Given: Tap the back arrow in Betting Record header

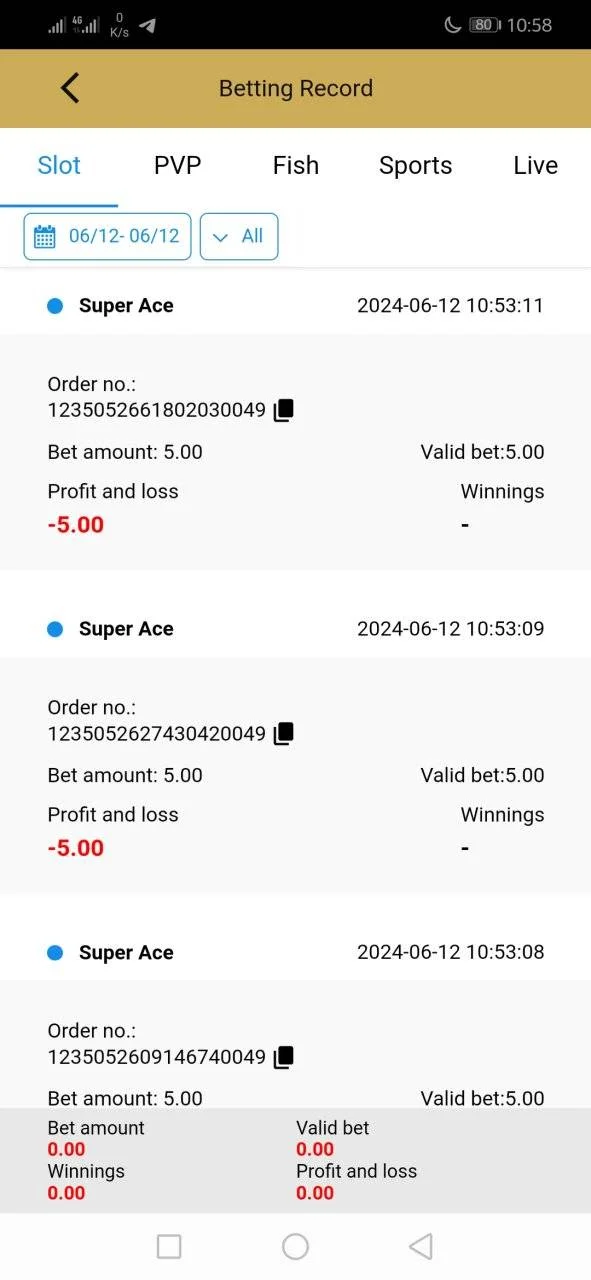Looking at the screenshot, I should point(70,88).
